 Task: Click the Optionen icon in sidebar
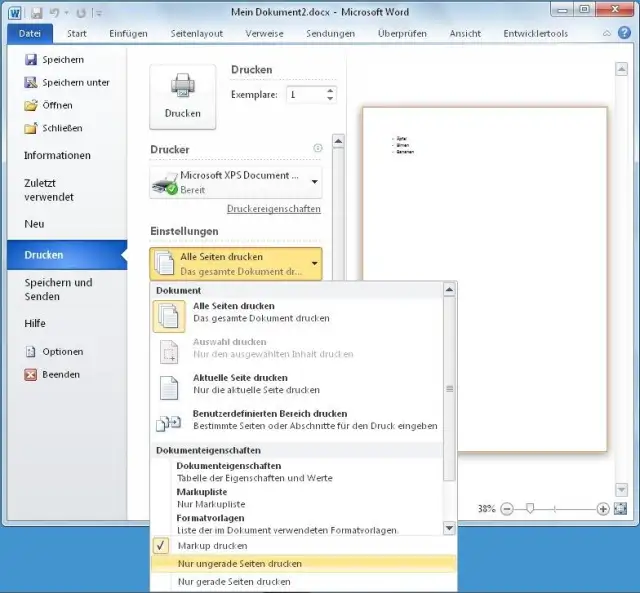[31, 352]
